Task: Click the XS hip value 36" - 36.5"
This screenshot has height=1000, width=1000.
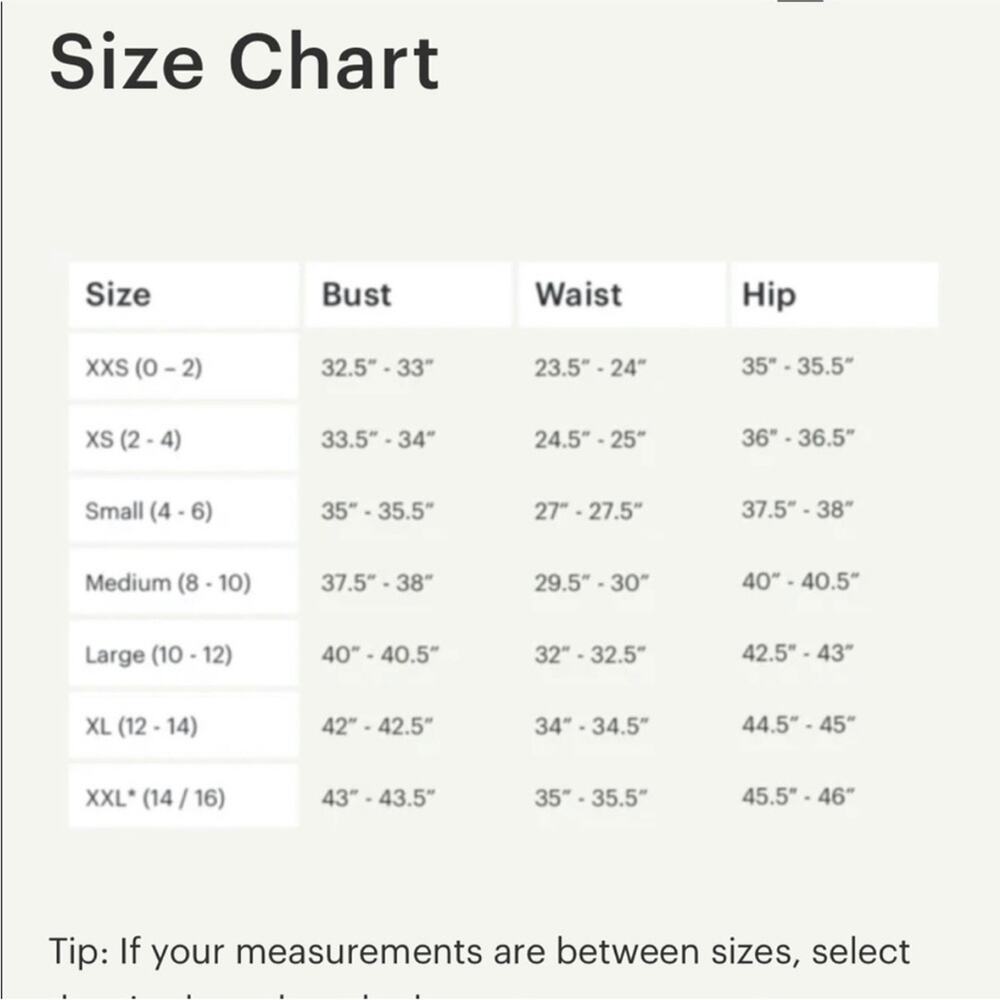Action: [x=798, y=439]
